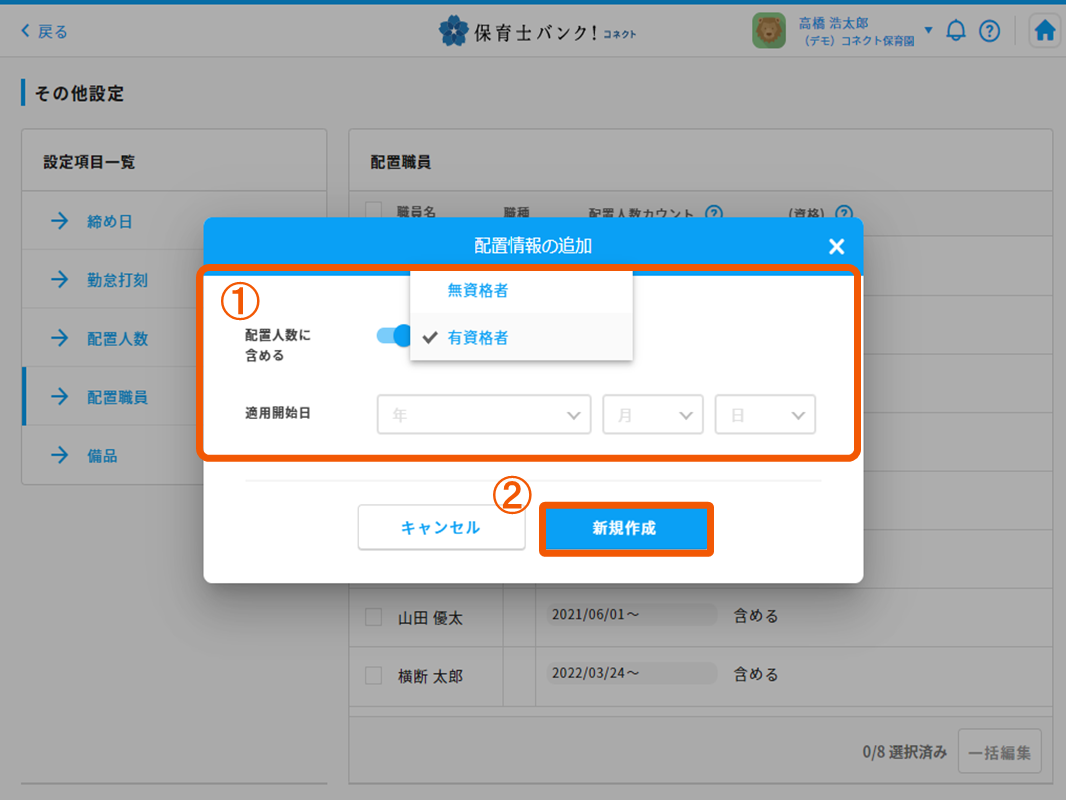This screenshot has height=800, width=1067.
Task: Open the 締め日 settings item
Action: (109, 222)
